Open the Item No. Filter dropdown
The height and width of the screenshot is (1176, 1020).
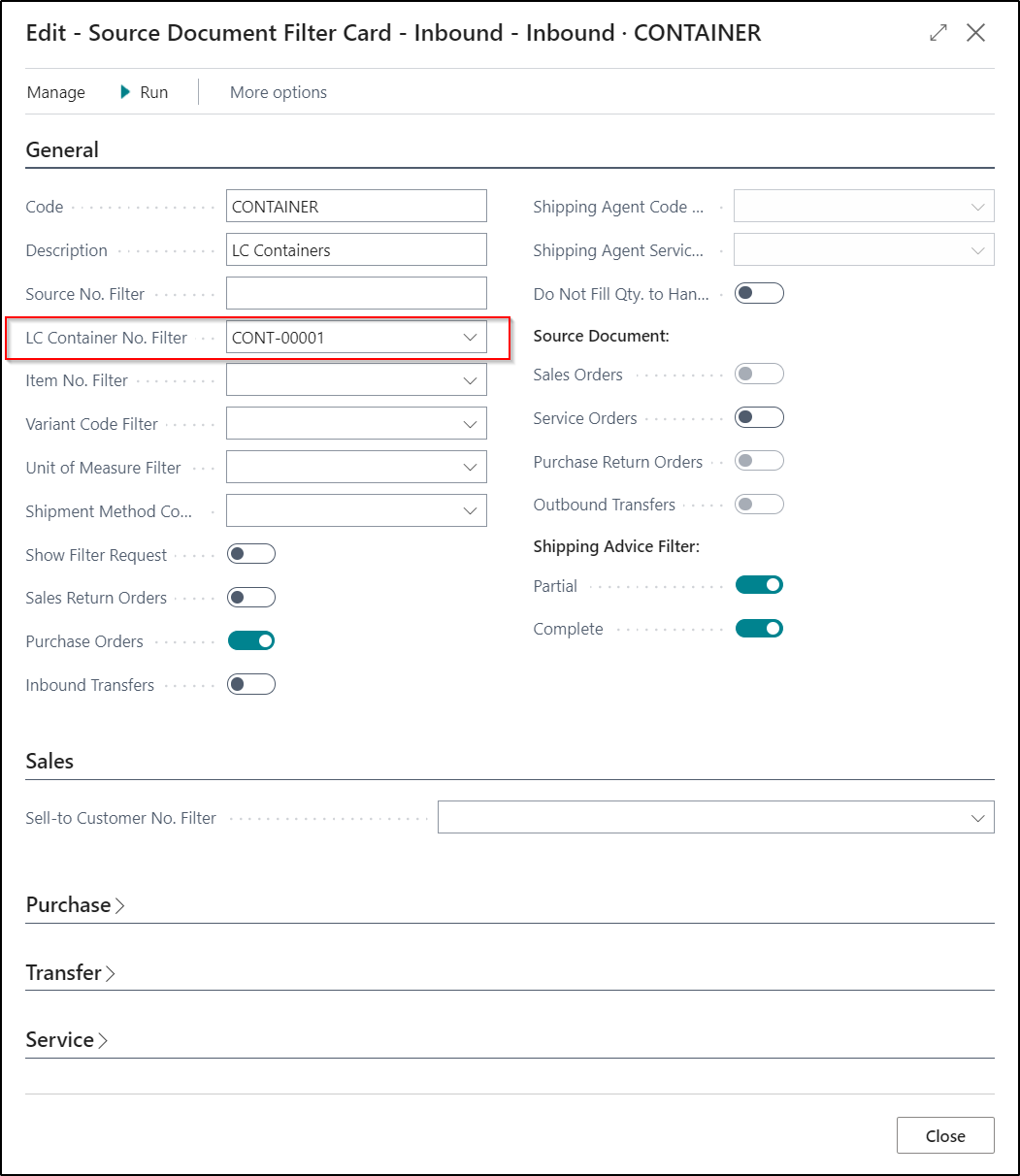[x=470, y=380]
